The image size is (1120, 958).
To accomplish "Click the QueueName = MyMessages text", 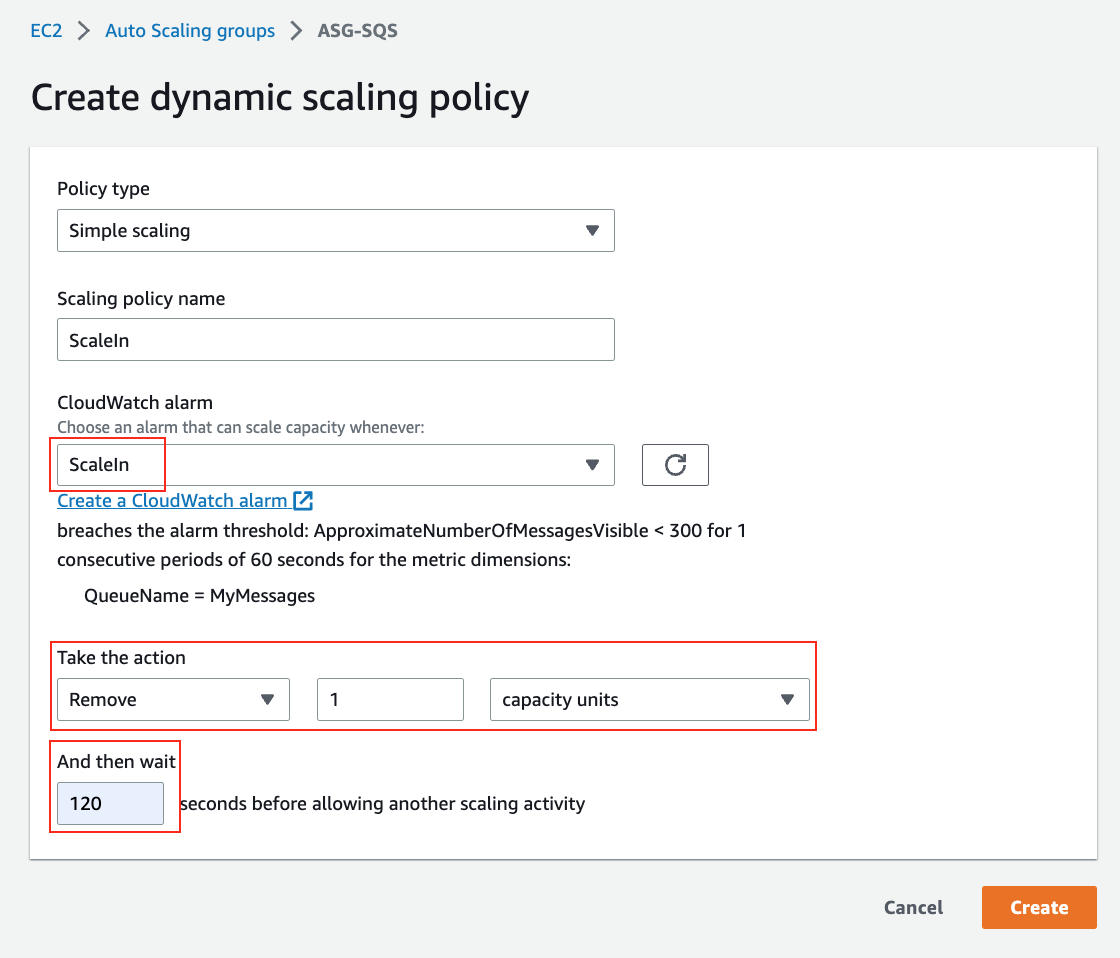I will [x=199, y=596].
